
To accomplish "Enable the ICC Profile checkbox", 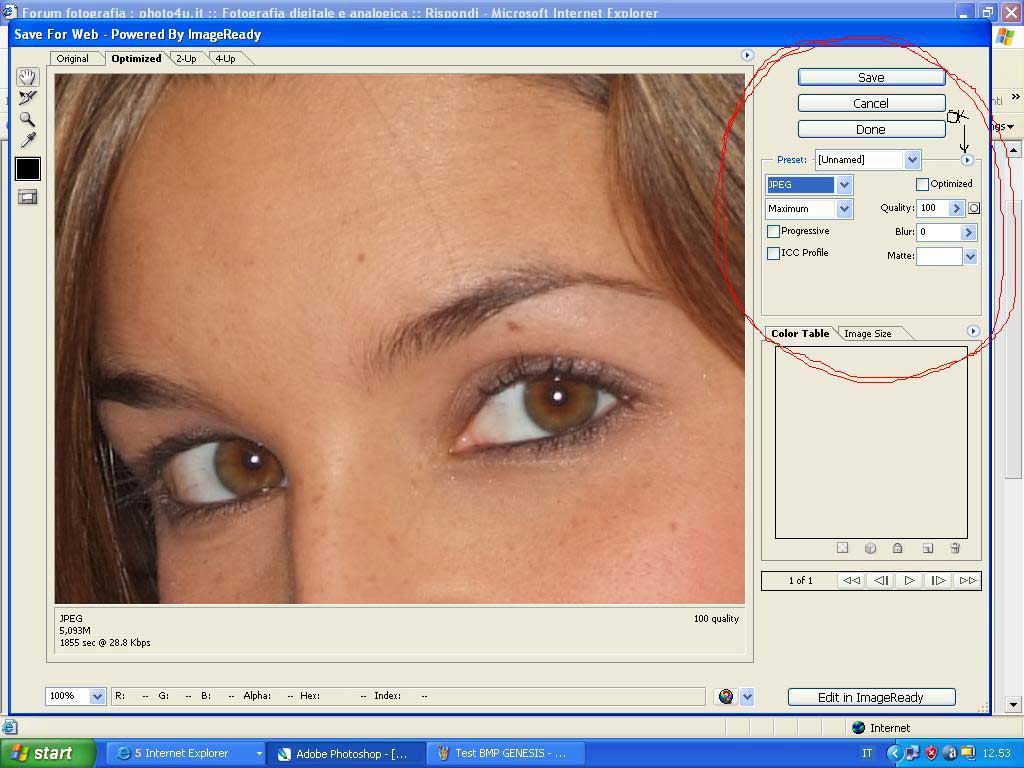I will click(x=773, y=253).
